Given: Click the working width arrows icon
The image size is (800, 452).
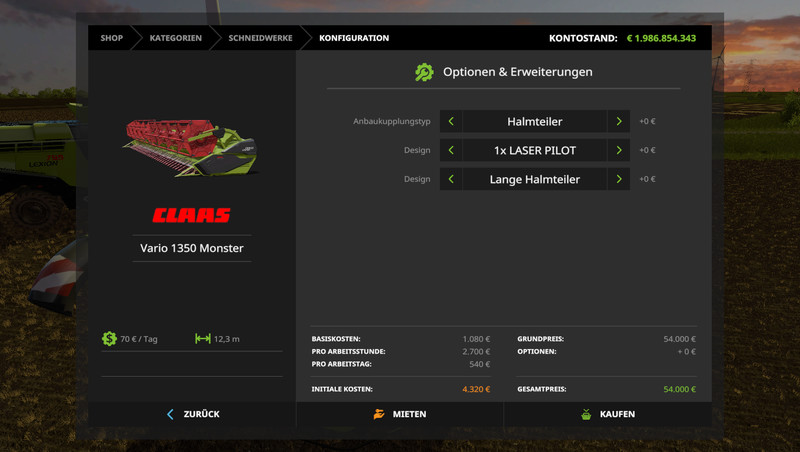Looking at the screenshot, I should [x=203, y=339].
